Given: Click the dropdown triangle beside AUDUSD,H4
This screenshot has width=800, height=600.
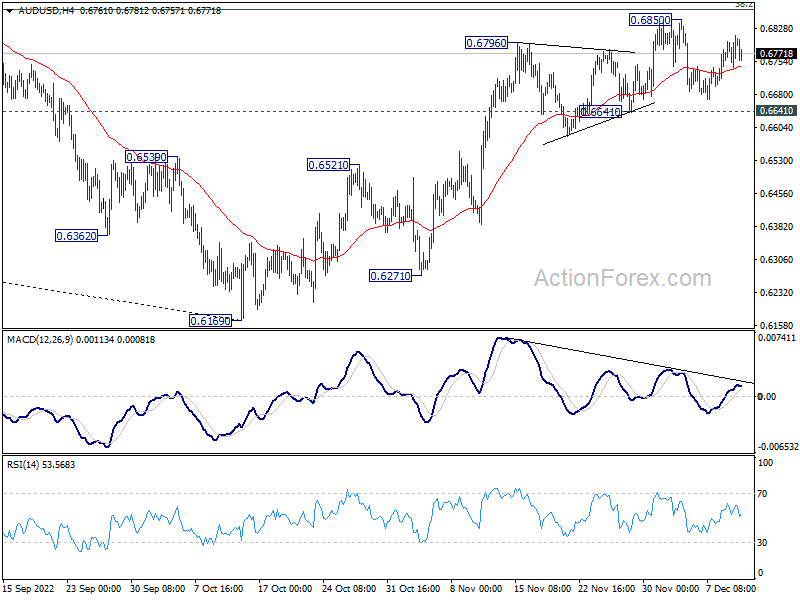Looking at the screenshot, I should (x=10, y=11).
